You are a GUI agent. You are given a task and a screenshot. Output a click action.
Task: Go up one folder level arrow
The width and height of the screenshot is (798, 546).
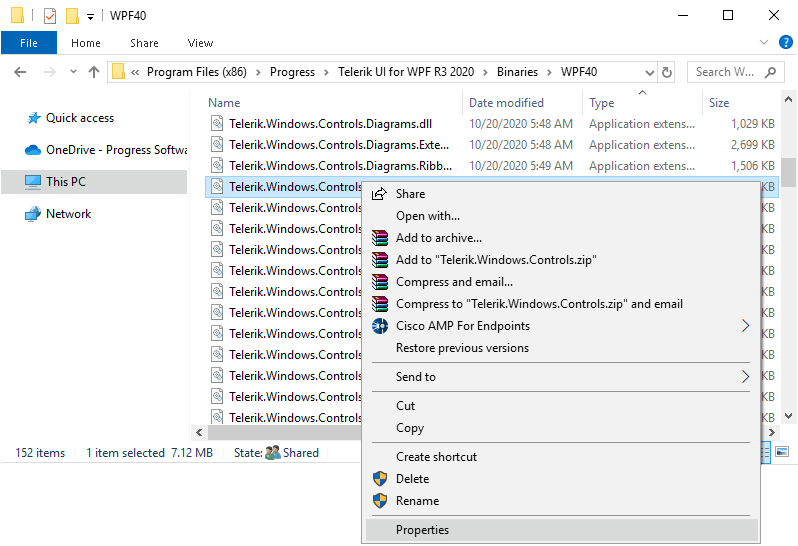[94, 72]
